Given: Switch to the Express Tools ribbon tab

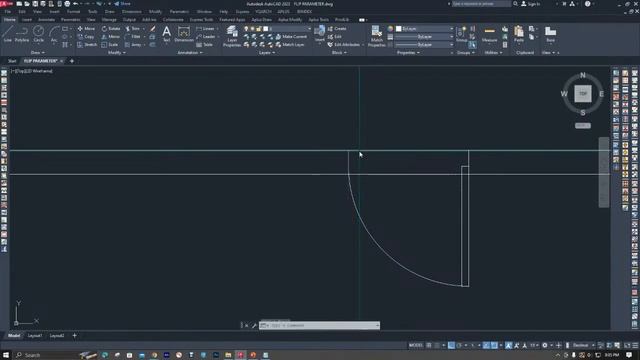Looking at the screenshot, I should pos(201,20).
